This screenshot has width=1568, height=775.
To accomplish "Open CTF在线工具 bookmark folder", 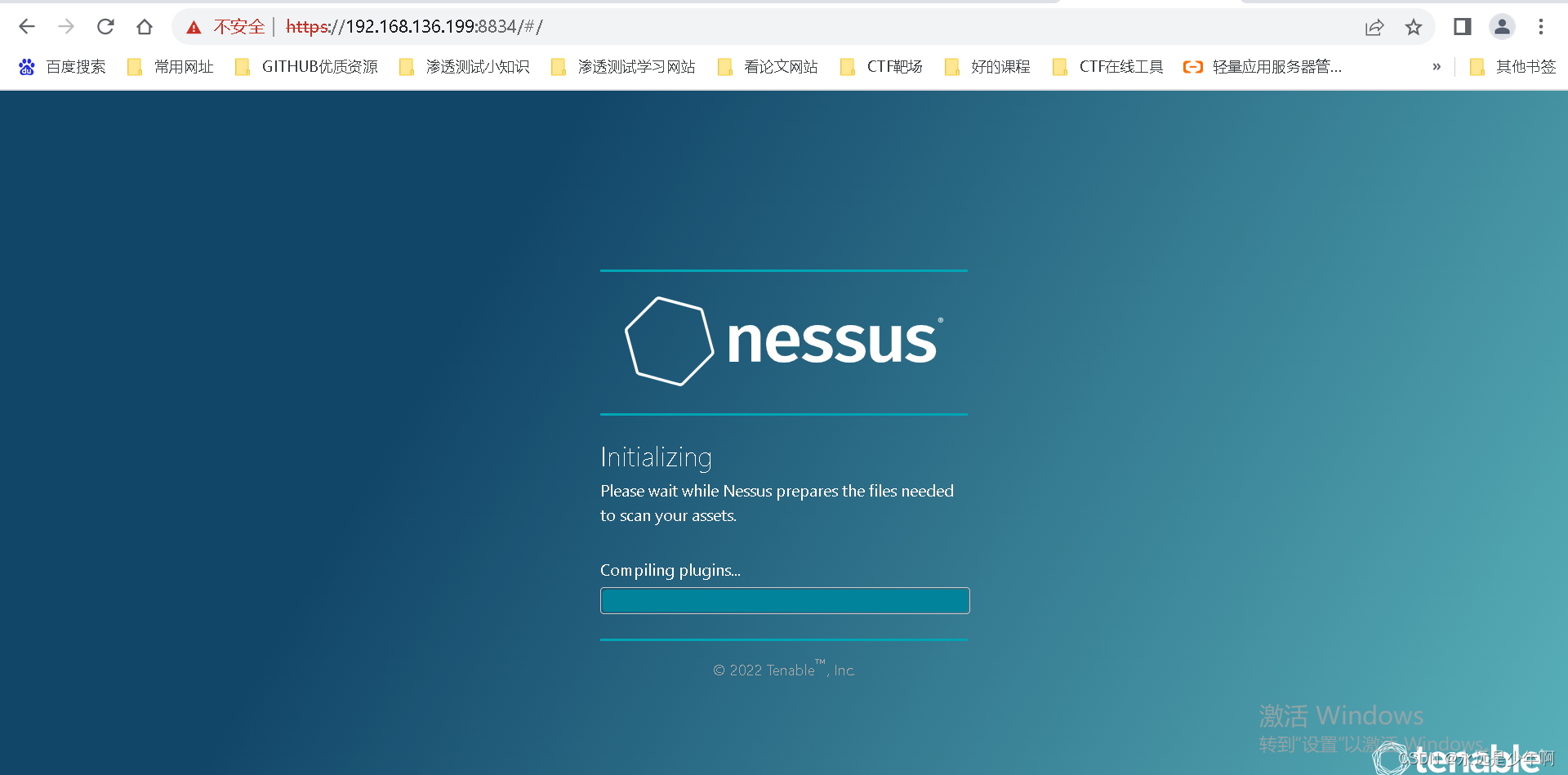I will 1108,67.
